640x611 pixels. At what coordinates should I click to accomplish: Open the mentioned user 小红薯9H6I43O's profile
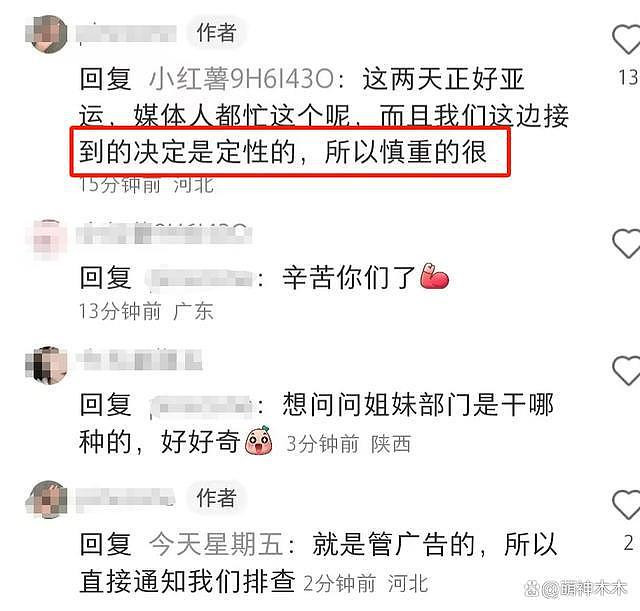coord(242,79)
